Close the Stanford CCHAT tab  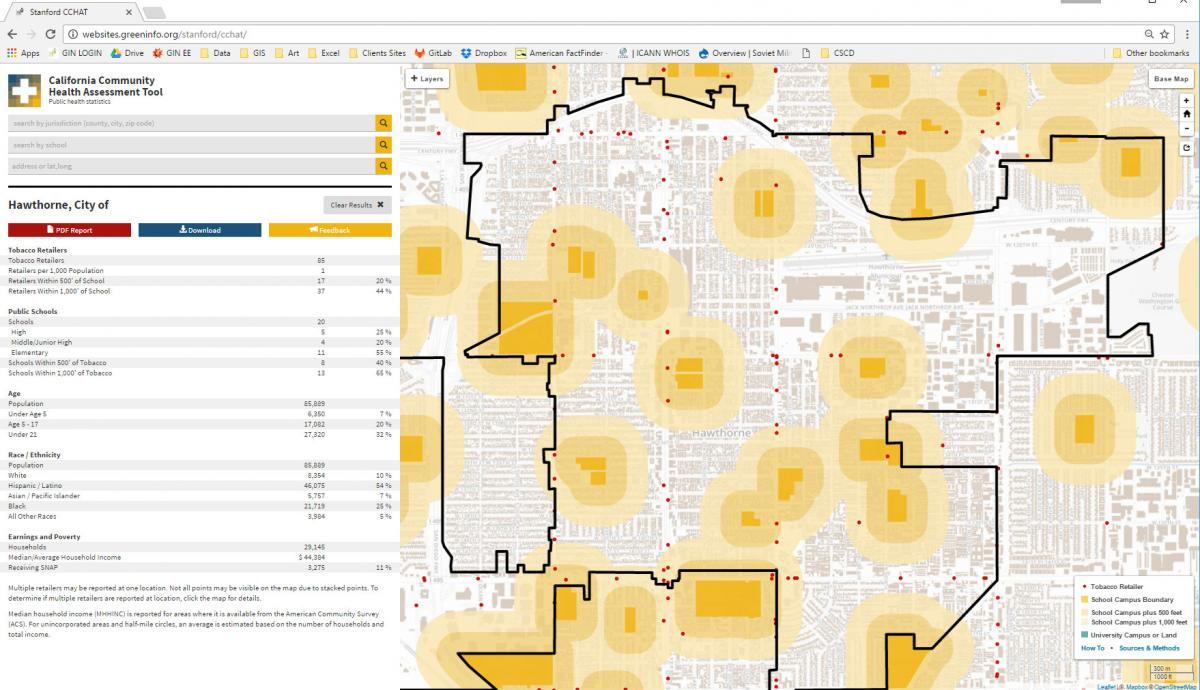[129, 12]
